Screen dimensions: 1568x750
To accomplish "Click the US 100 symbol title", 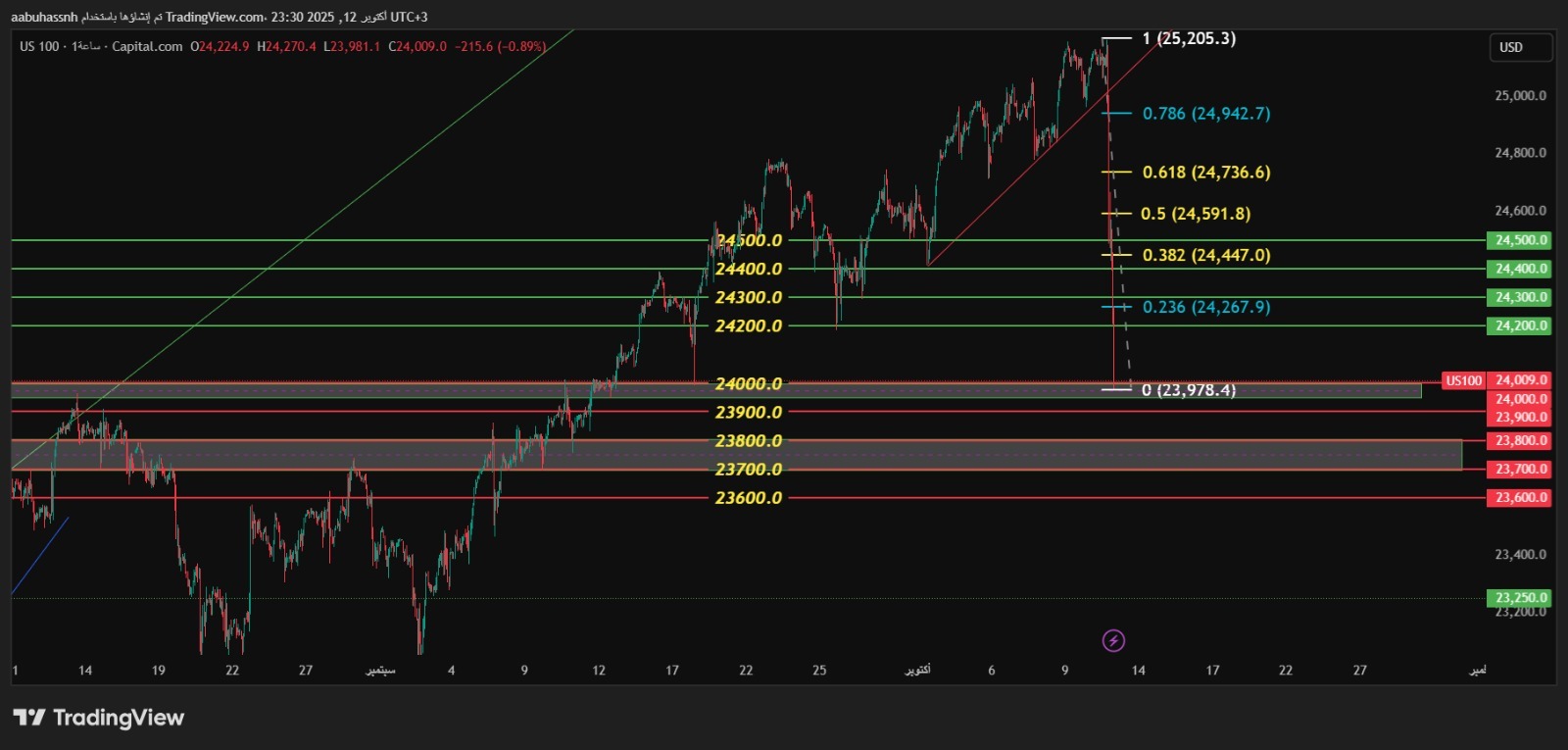I will point(39,46).
